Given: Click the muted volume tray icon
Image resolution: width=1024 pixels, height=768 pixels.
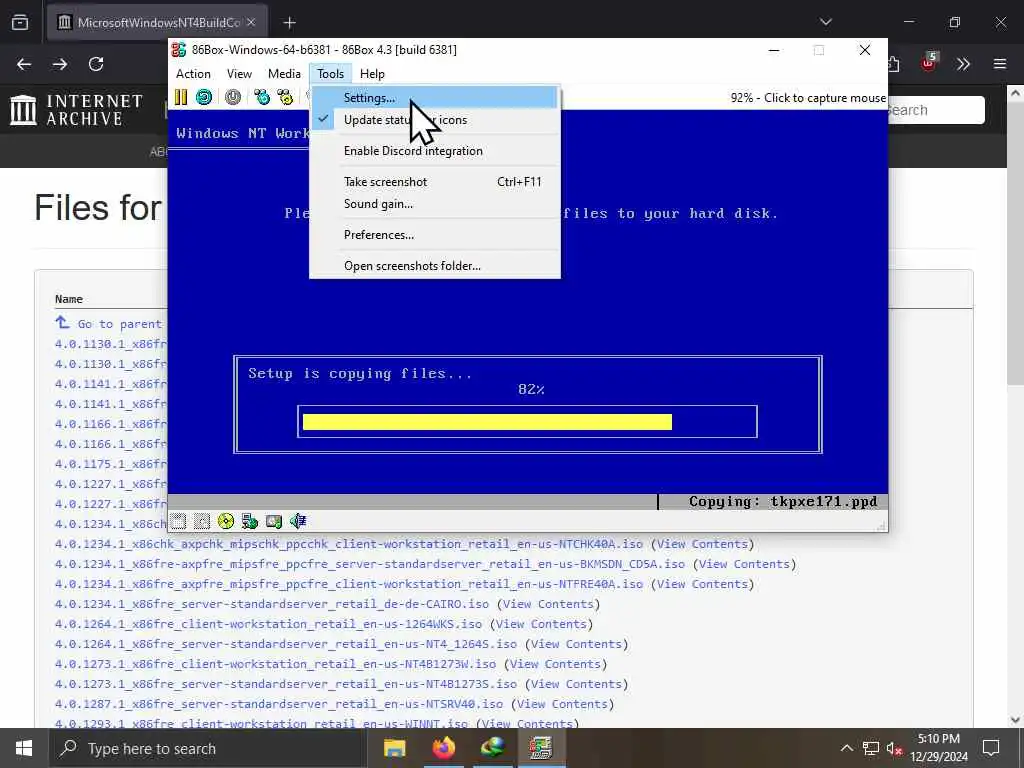Looking at the screenshot, I should click(x=894, y=748).
